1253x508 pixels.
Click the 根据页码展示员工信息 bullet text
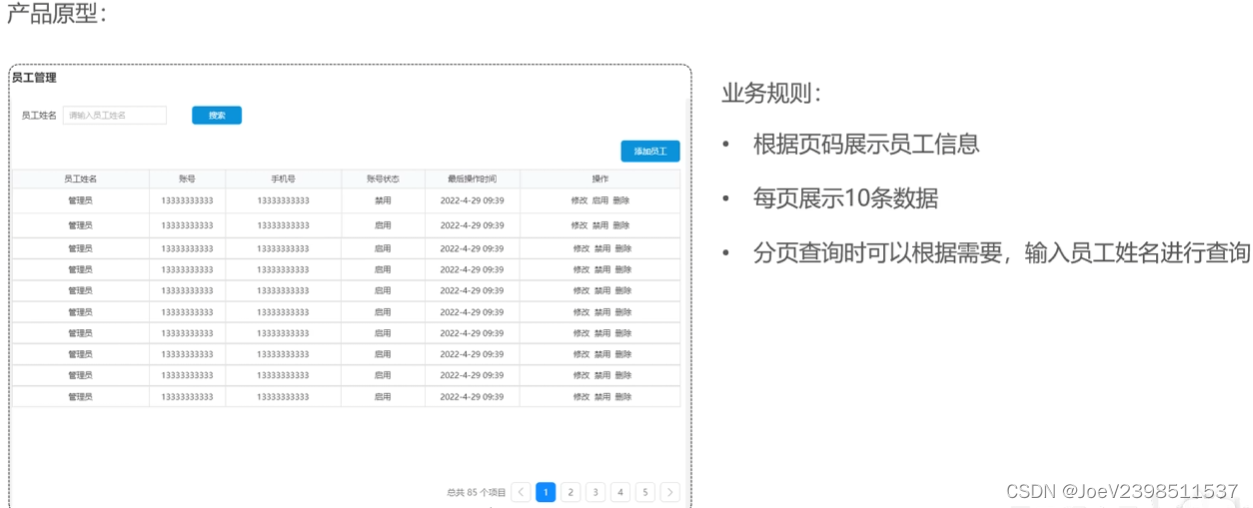866,144
